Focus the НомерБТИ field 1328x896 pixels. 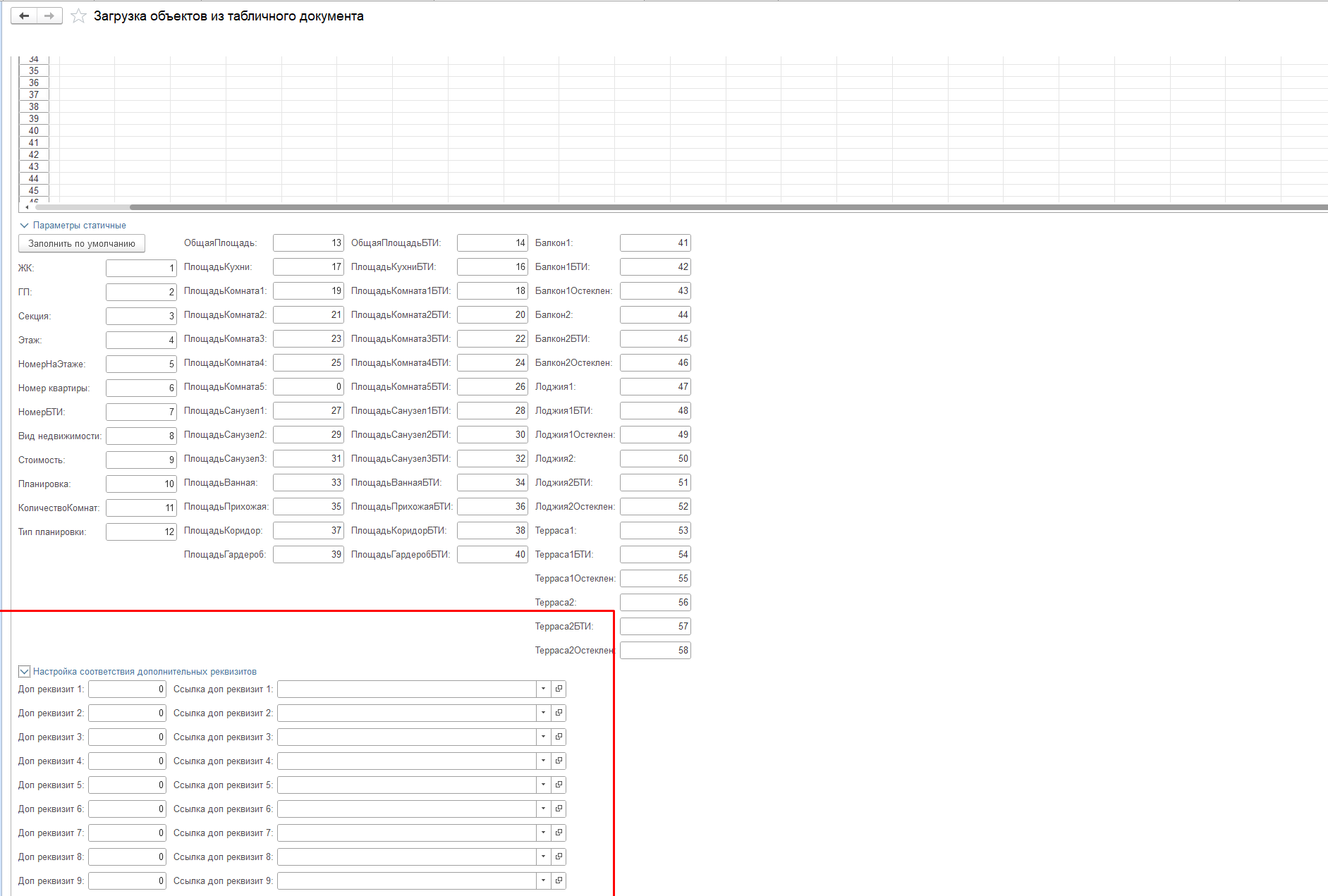[x=141, y=412]
